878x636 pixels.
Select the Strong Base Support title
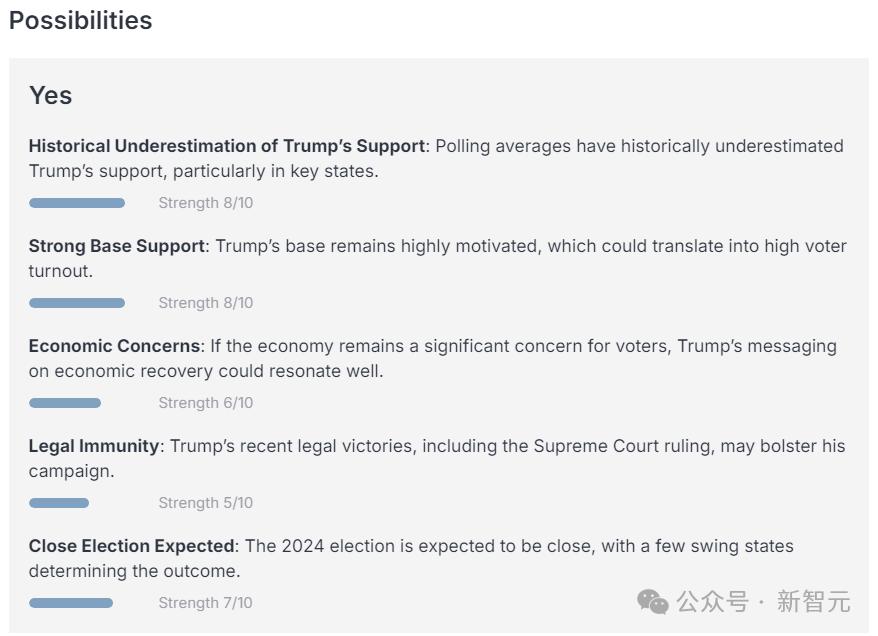[x=116, y=246]
